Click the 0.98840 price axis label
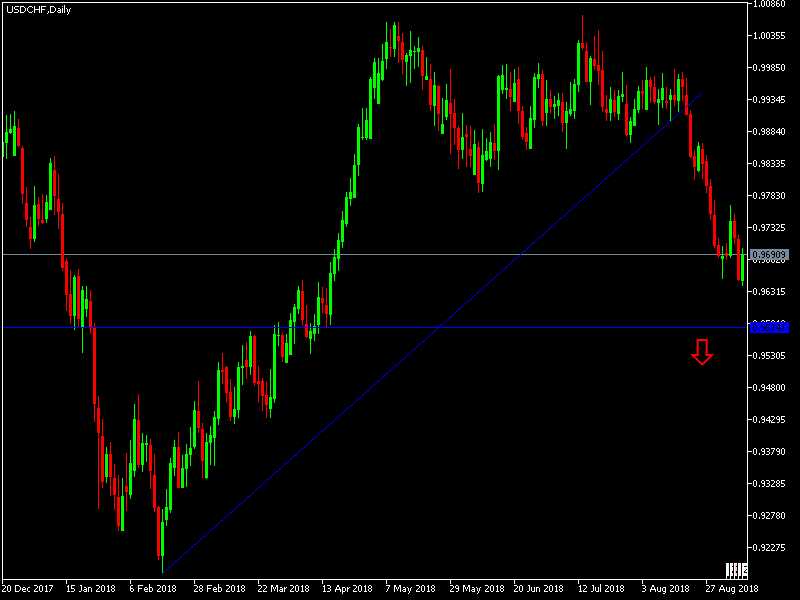Viewport: 800px width, 600px height. click(x=769, y=132)
